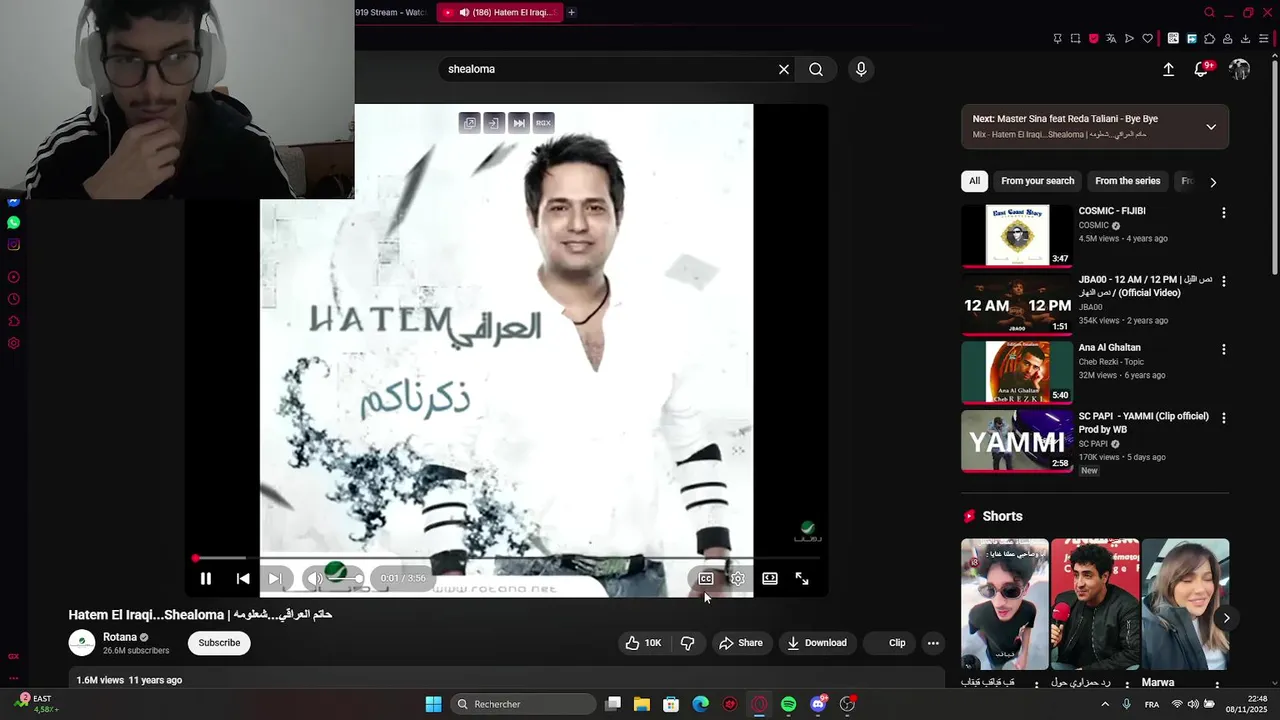
Task: Open browser downloads icon
Action: pyautogui.click(x=1246, y=39)
